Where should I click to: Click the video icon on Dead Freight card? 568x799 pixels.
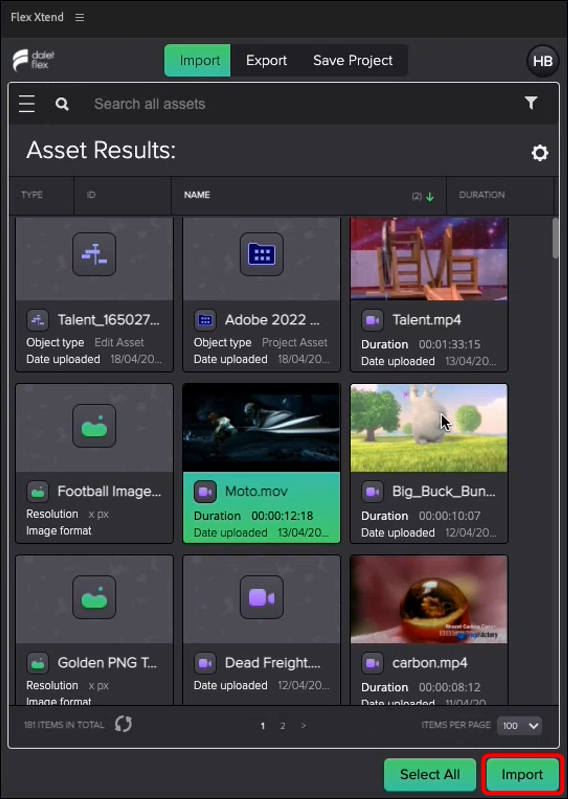point(261,597)
